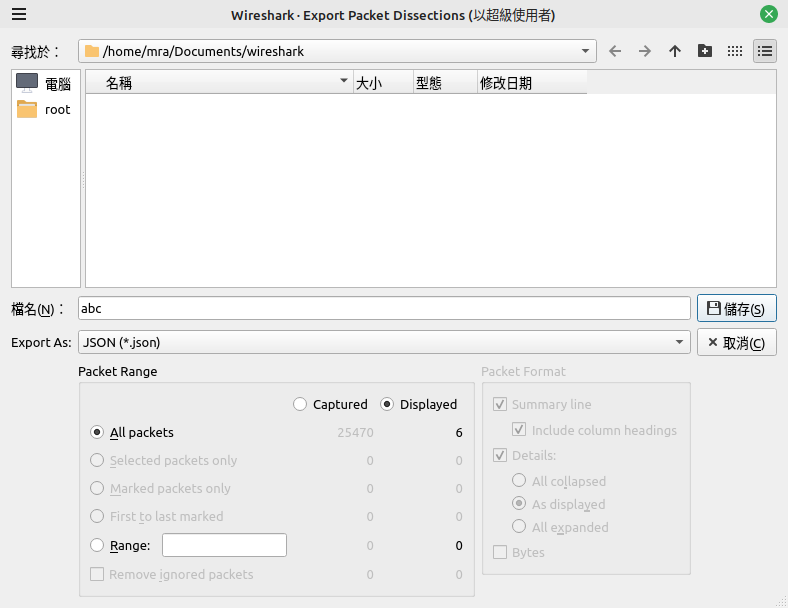Click the 儲存 save button
The image size is (788, 608).
click(x=736, y=308)
